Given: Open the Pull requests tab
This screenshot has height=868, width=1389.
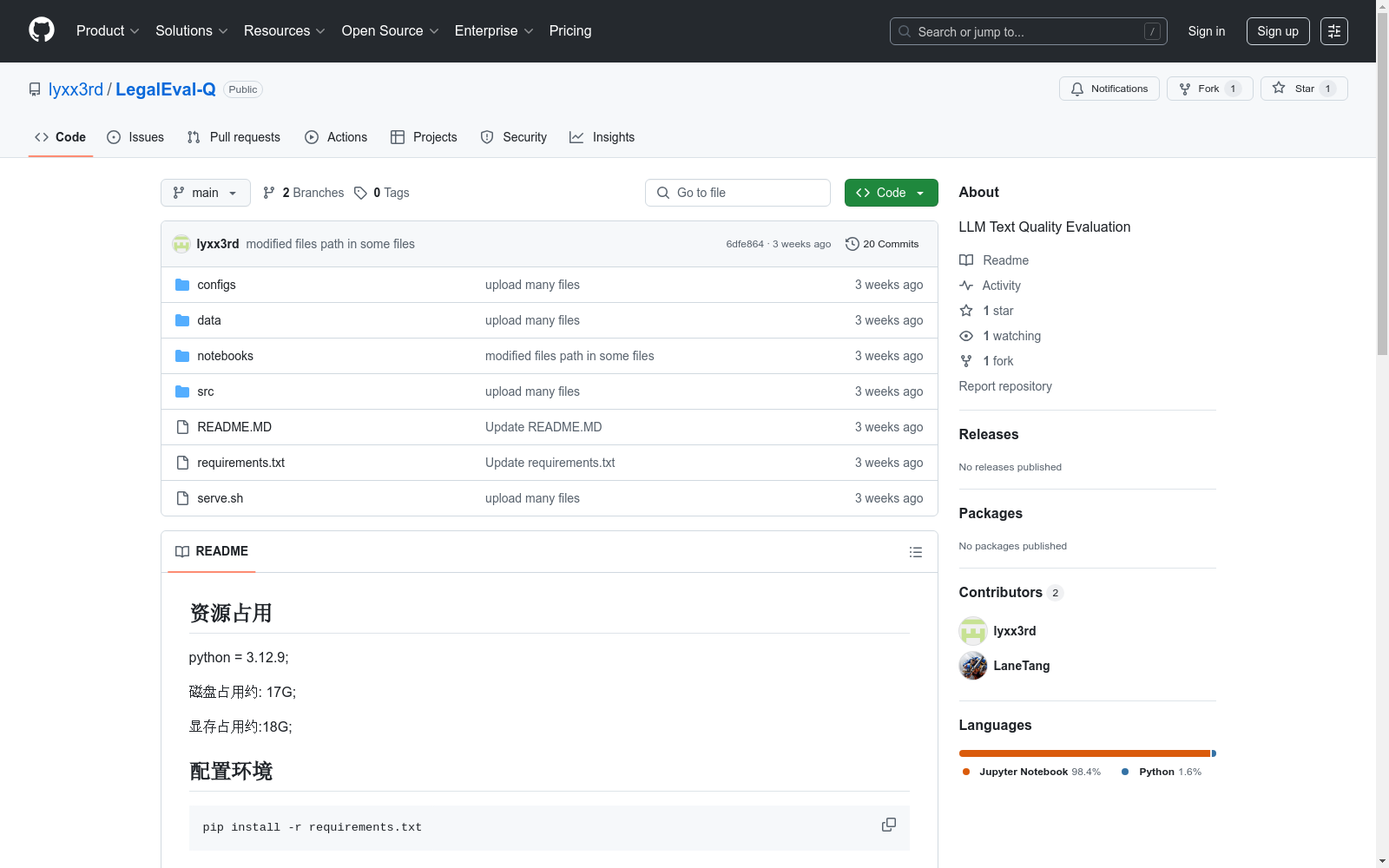Looking at the screenshot, I should point(234,137).
